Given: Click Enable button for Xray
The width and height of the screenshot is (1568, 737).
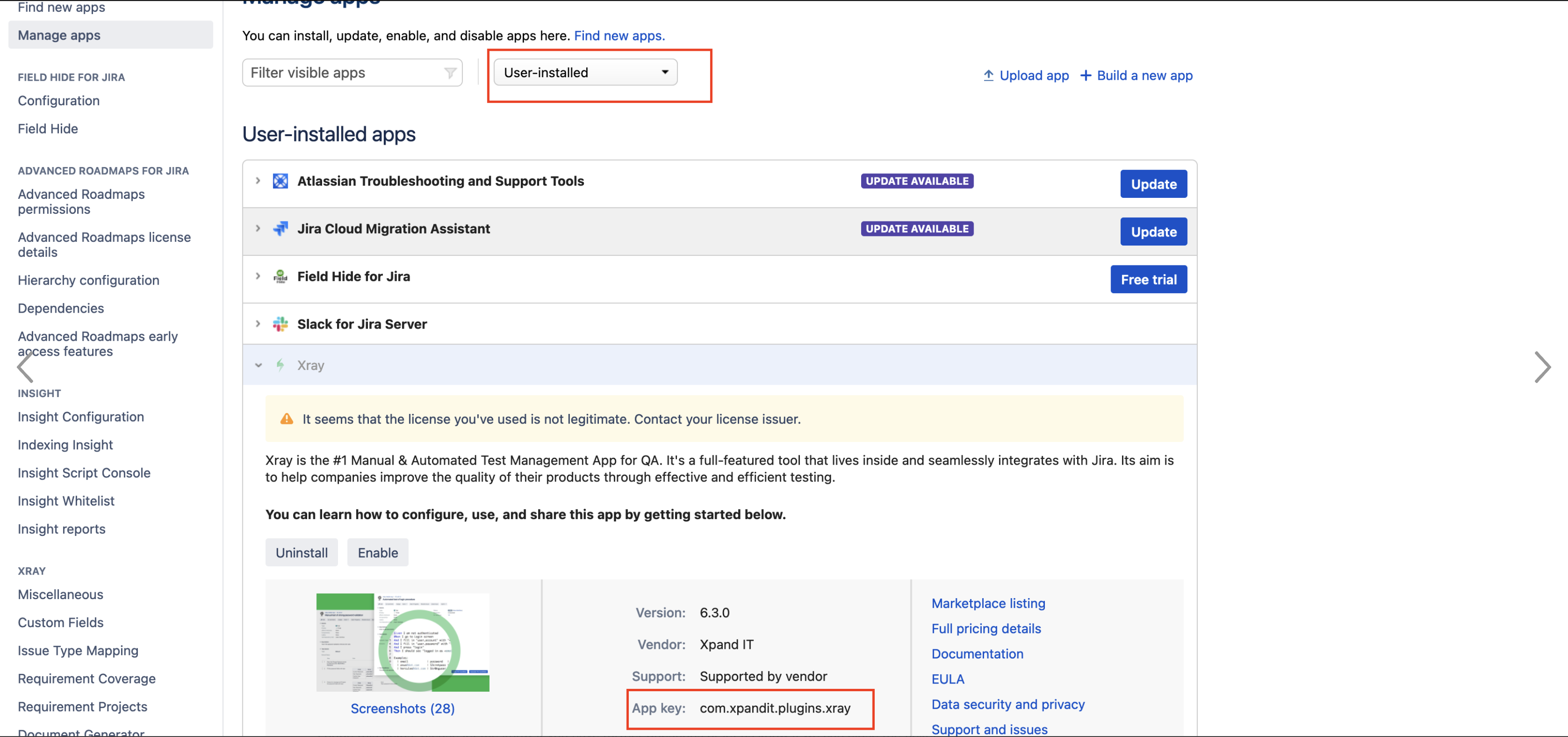Looking at the screenshot, I should pyautogui.click(x=377, y=552).
